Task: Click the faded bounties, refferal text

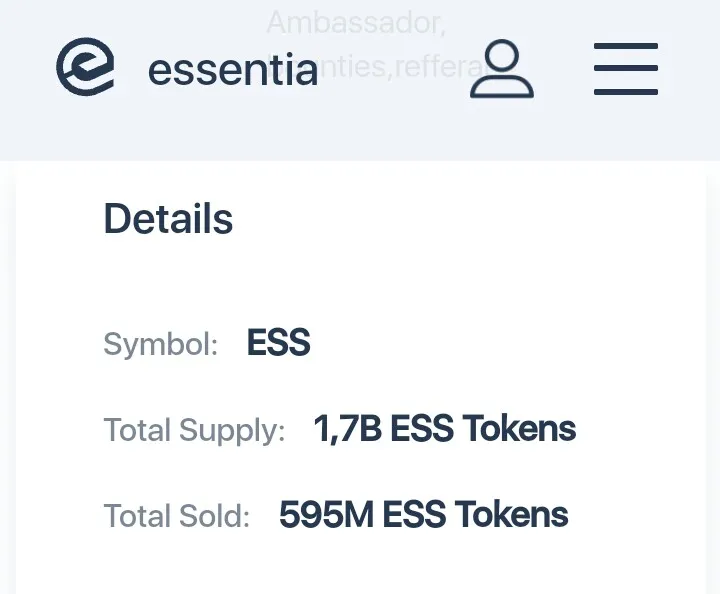Action: 399,68
